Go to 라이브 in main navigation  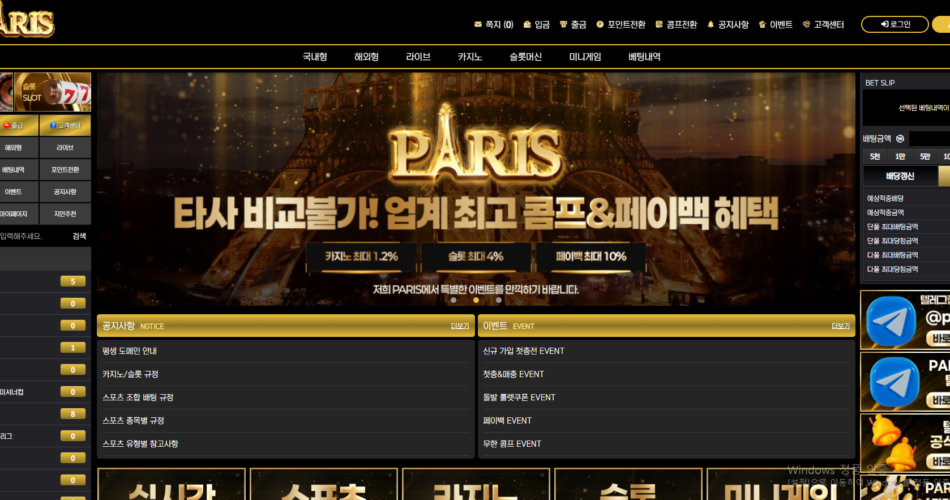pyautogui.click(x=418, y=57)
